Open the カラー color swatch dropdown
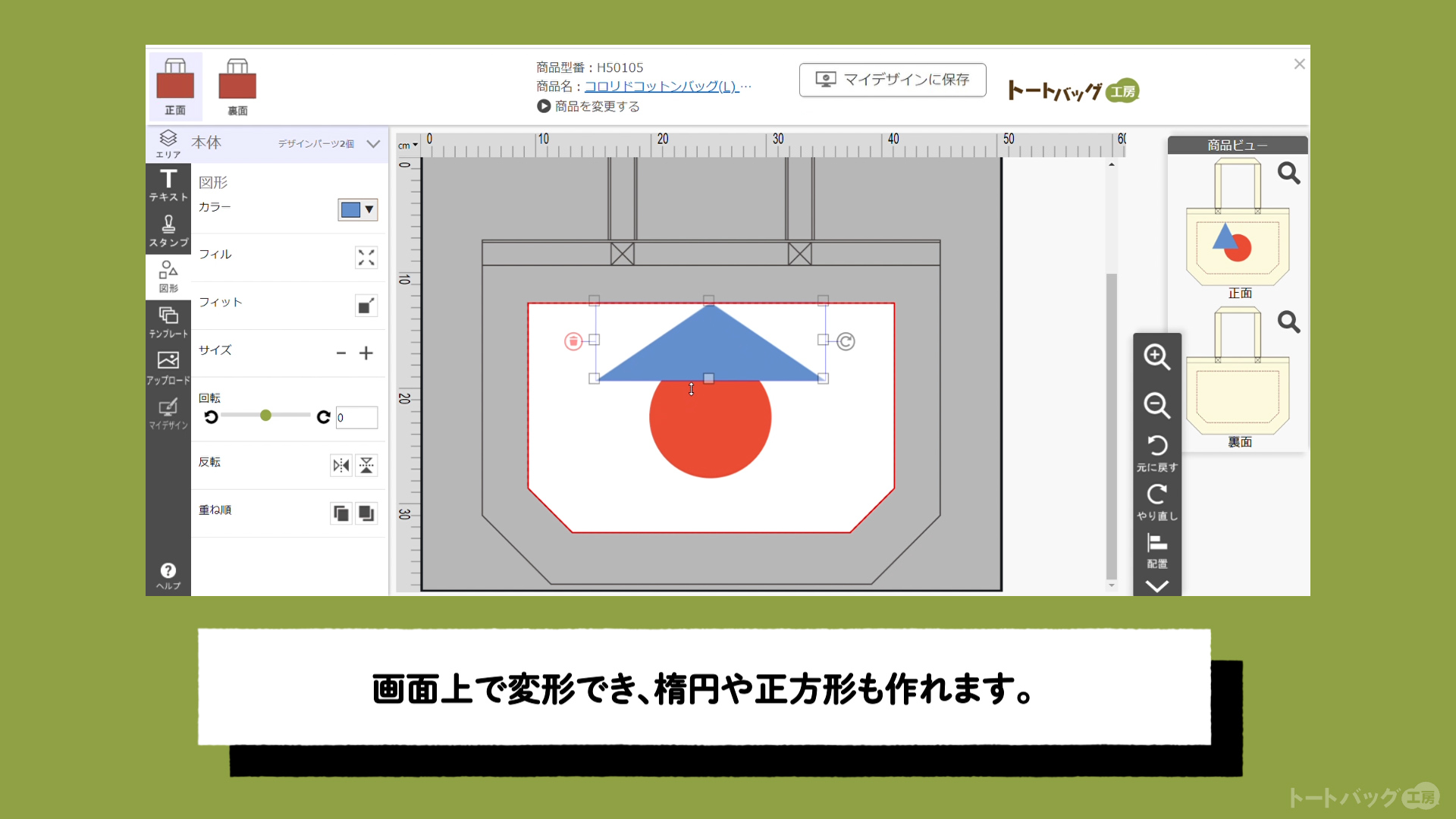The width and height of the screenshot is (1456, 819). (357, 210)
